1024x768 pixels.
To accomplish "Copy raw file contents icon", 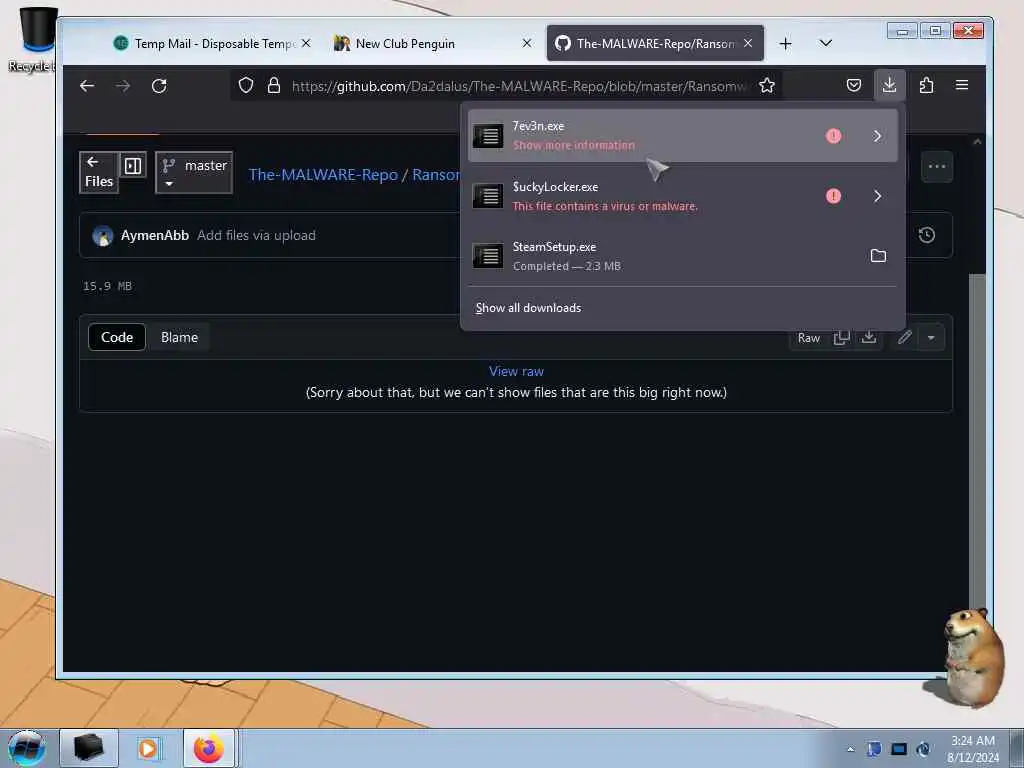I will pos(841,338).
